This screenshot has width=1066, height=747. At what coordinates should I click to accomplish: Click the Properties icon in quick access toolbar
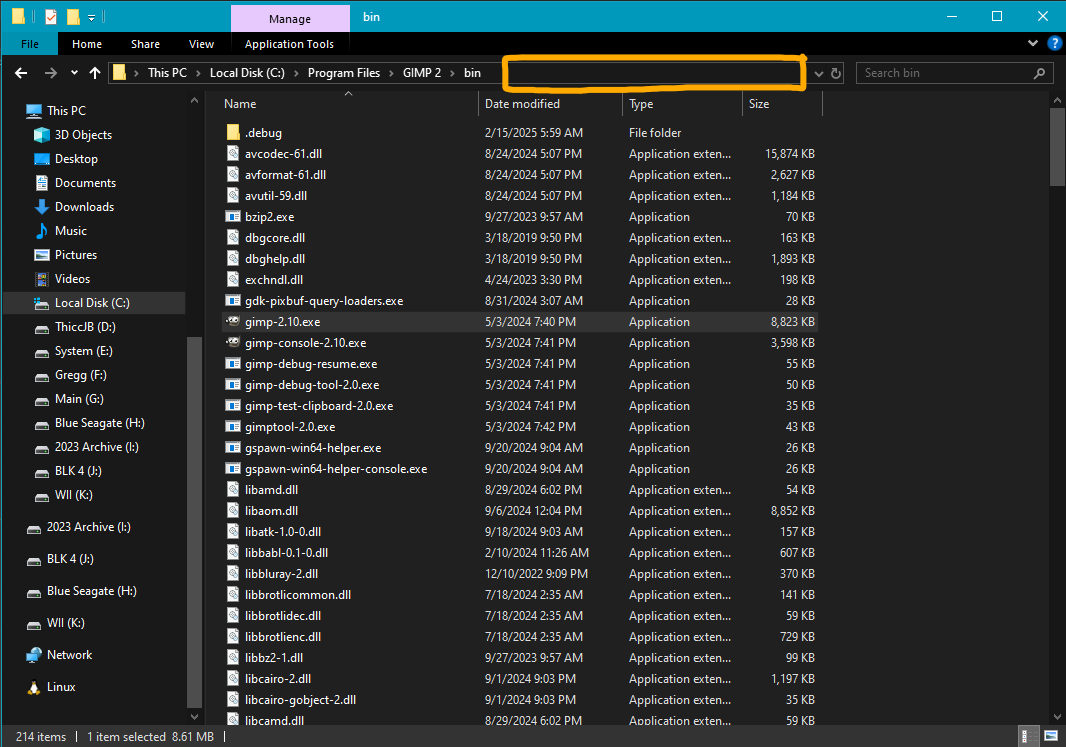click(x=51, y=17)
